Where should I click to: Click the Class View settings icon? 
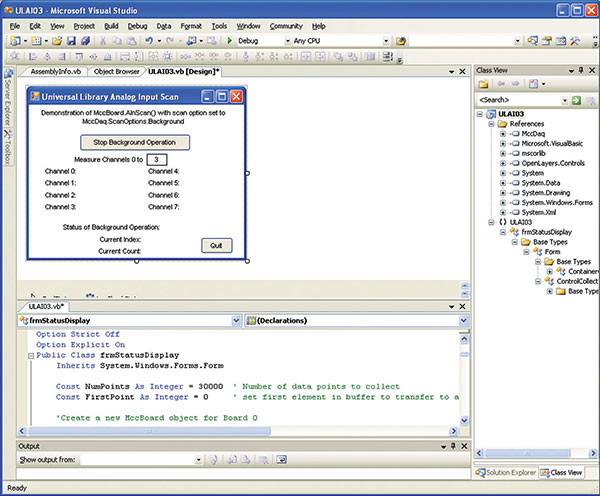(x=531, y=84)
